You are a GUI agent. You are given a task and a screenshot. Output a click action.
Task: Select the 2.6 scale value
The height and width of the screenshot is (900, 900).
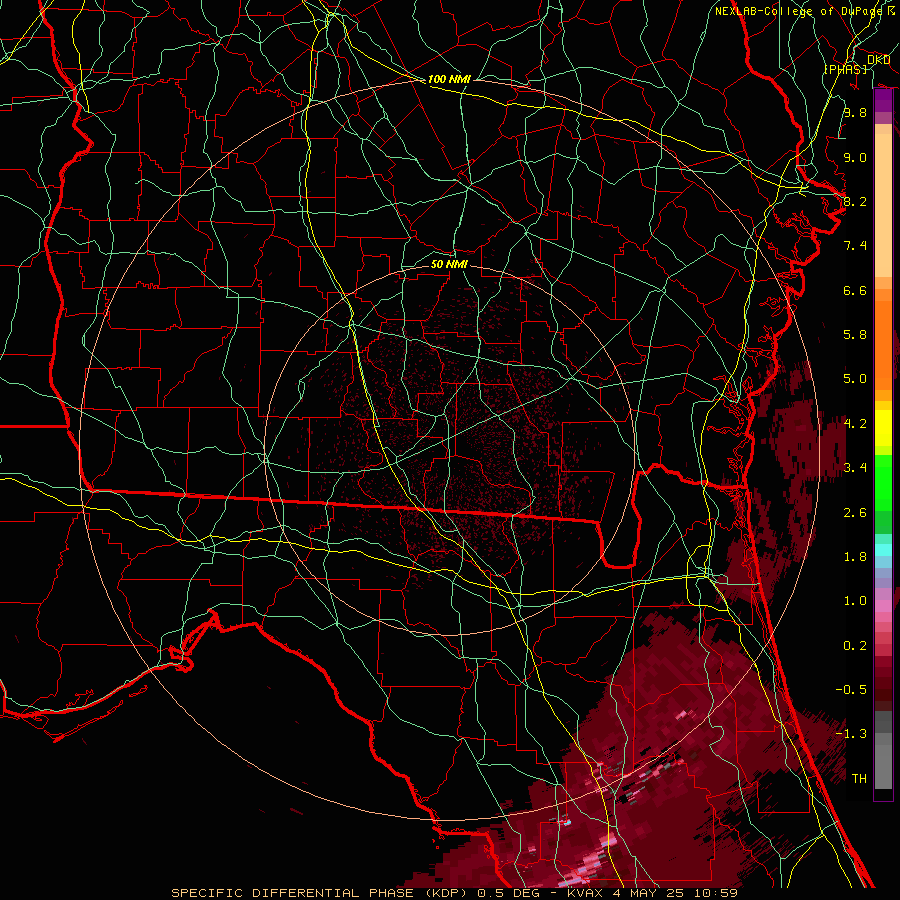[855, 513]
